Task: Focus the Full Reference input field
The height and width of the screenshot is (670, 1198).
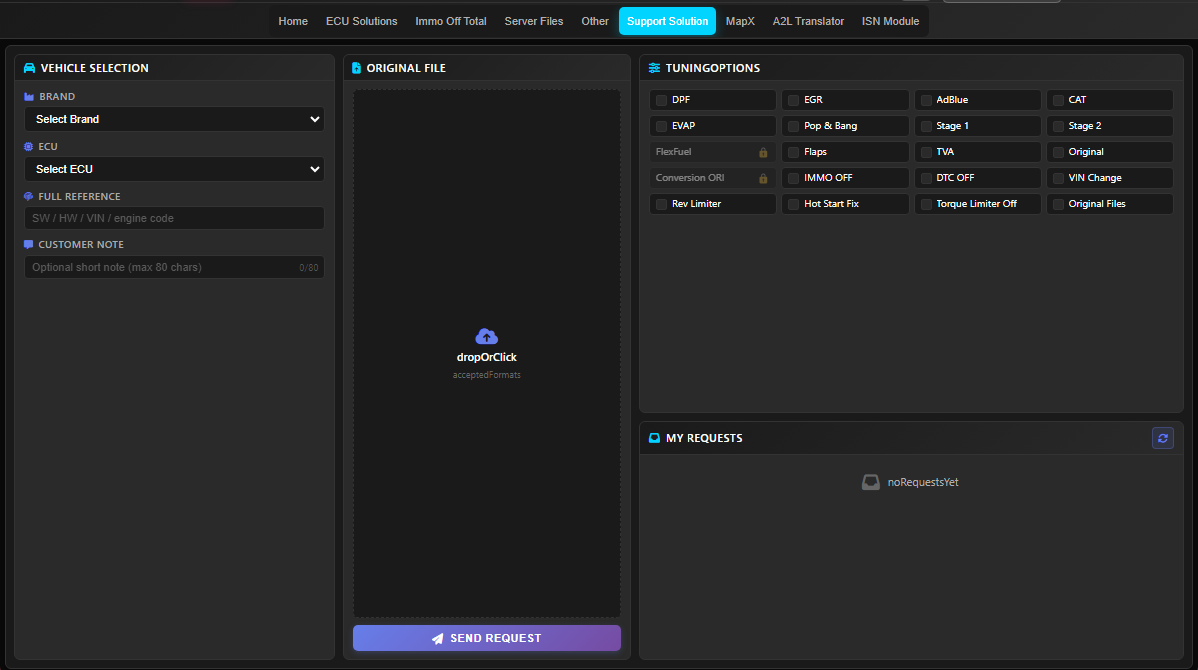Action: [x=174, y=218]
